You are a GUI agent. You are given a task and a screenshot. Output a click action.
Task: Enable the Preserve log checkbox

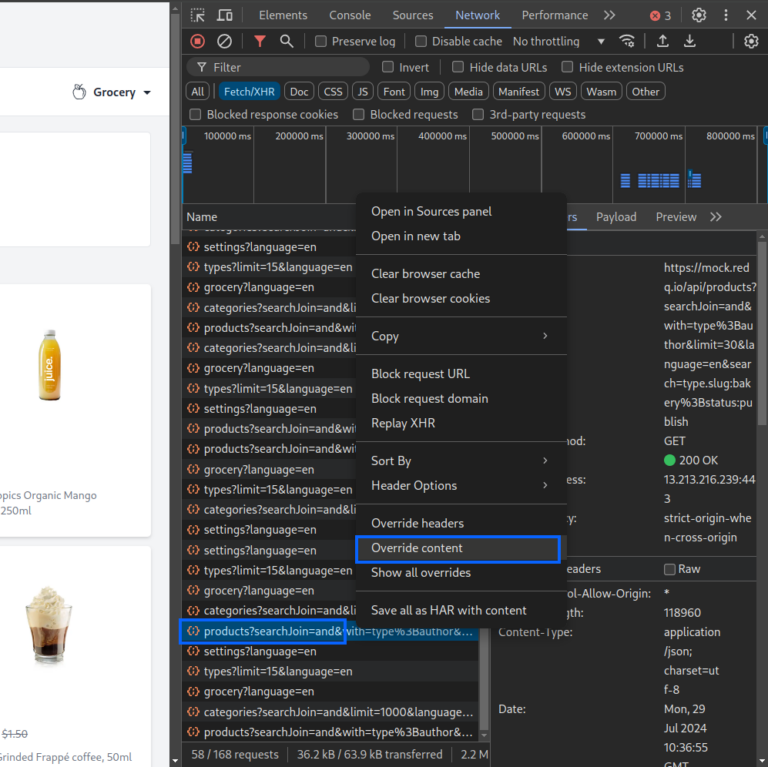pyautogui.click(x=321, y=41)
